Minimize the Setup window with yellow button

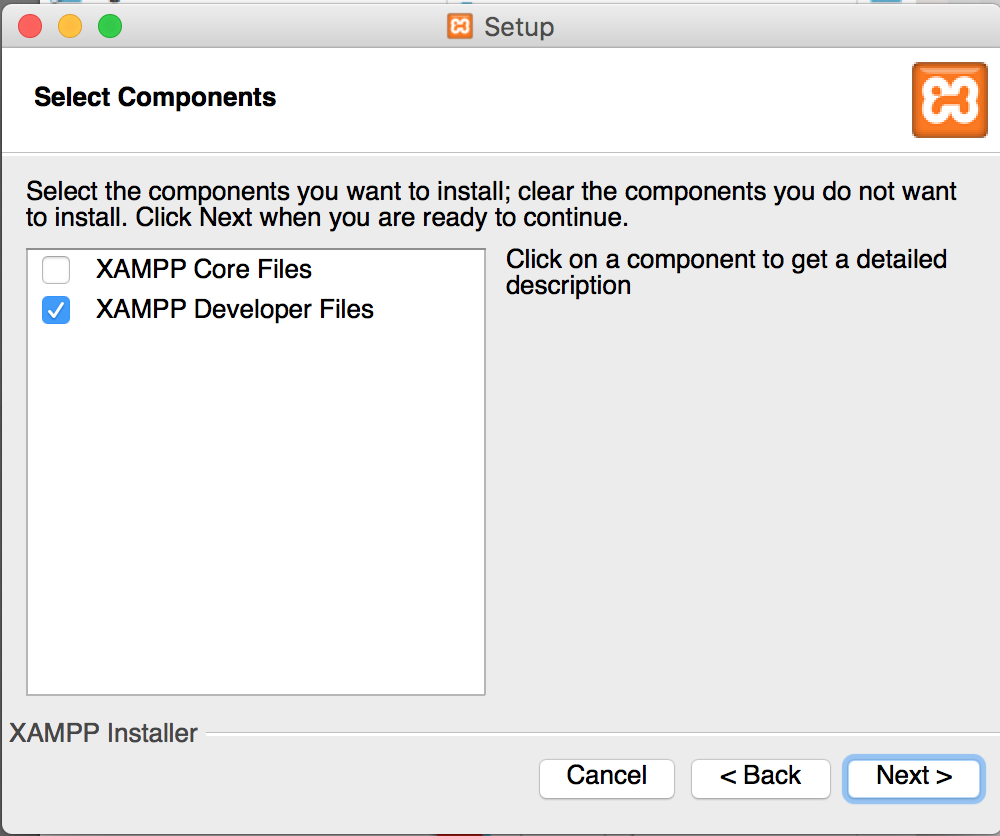[70, 26]
